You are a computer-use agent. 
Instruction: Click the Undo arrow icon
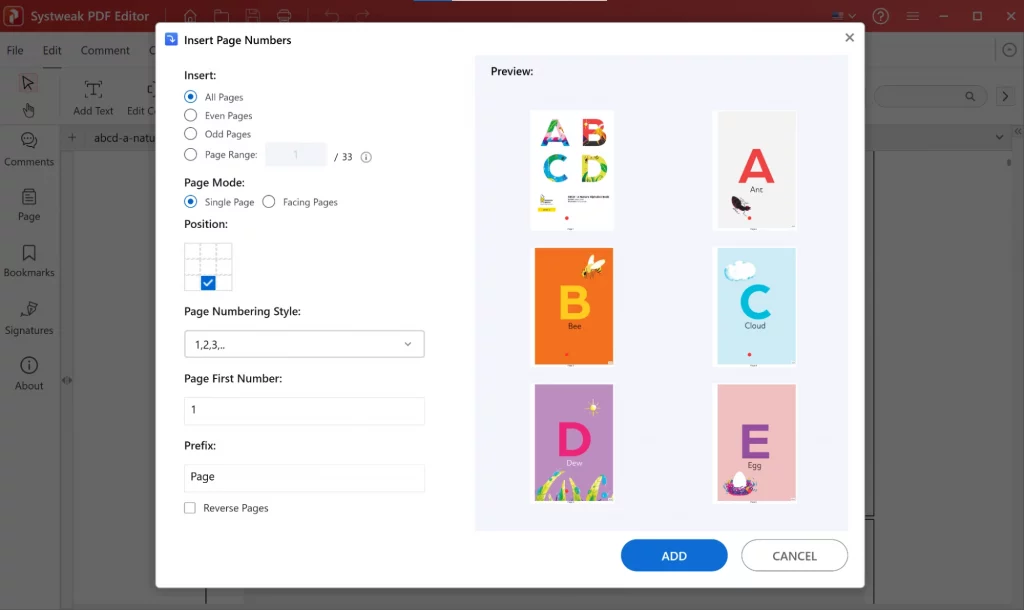coord(330,16)
